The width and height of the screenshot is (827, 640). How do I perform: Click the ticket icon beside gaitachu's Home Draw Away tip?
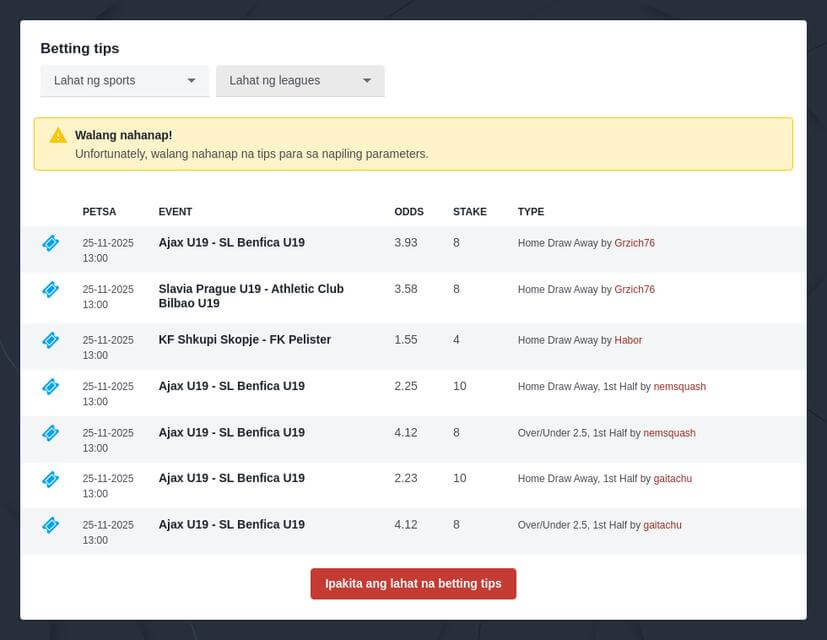pyautogui.click(x=50, y=479)
